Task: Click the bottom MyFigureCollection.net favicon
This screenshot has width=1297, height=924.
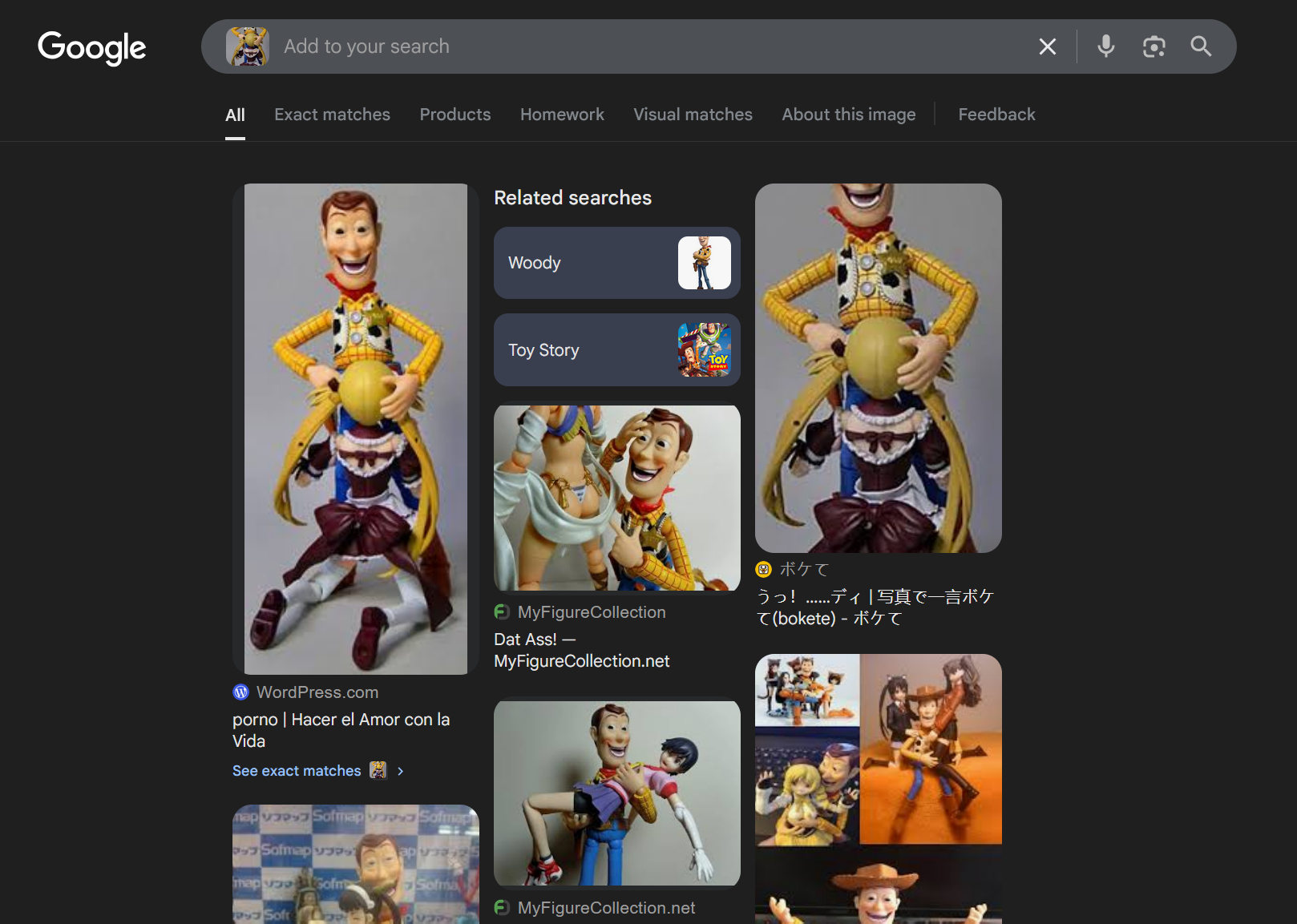Action: (502, 908)
